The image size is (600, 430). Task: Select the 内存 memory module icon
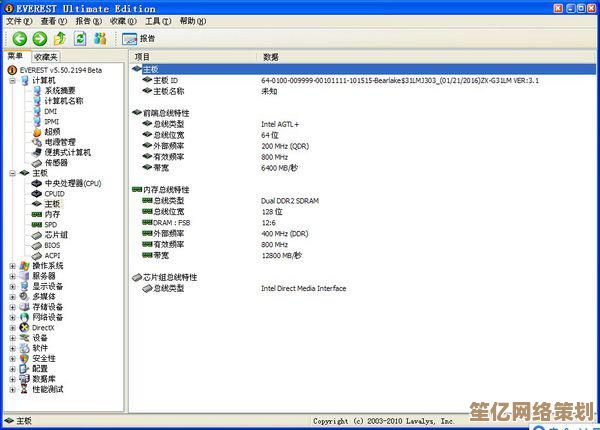(37, 215)
